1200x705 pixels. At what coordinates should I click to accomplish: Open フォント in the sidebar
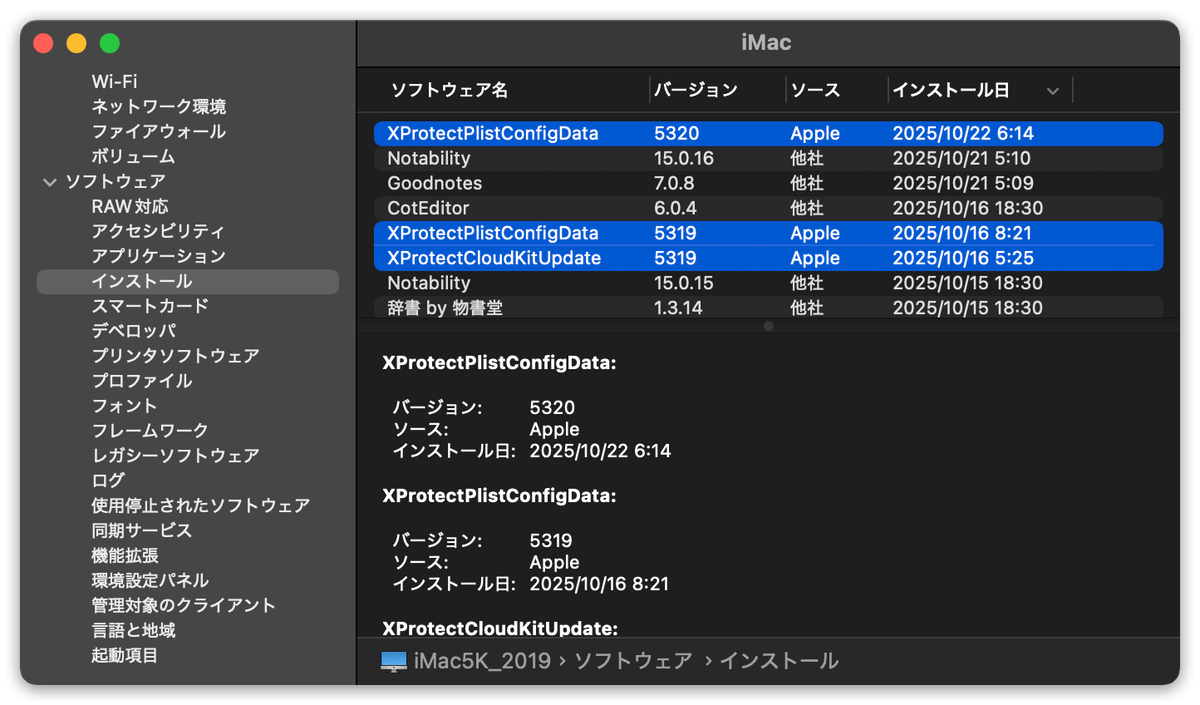[125, 406]
